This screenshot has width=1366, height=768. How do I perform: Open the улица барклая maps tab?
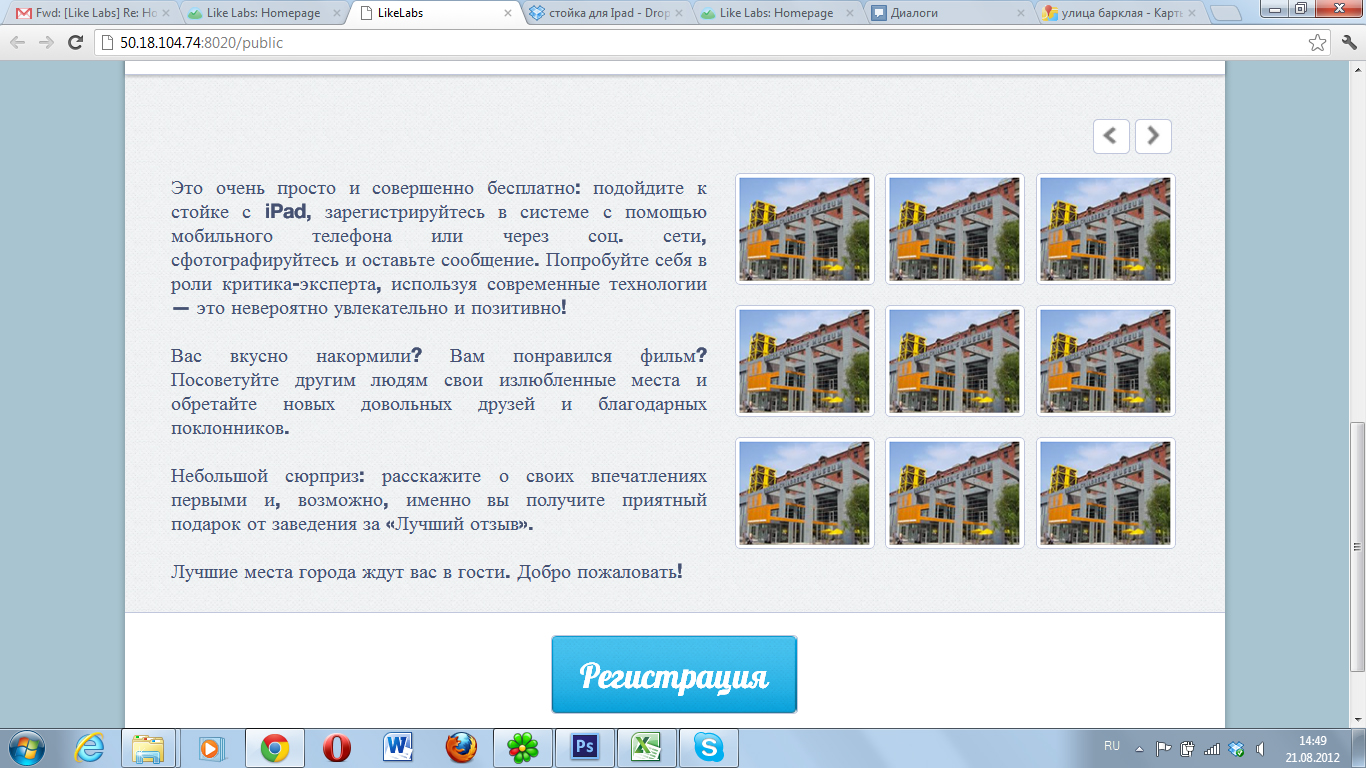(x=1118, y=13)
